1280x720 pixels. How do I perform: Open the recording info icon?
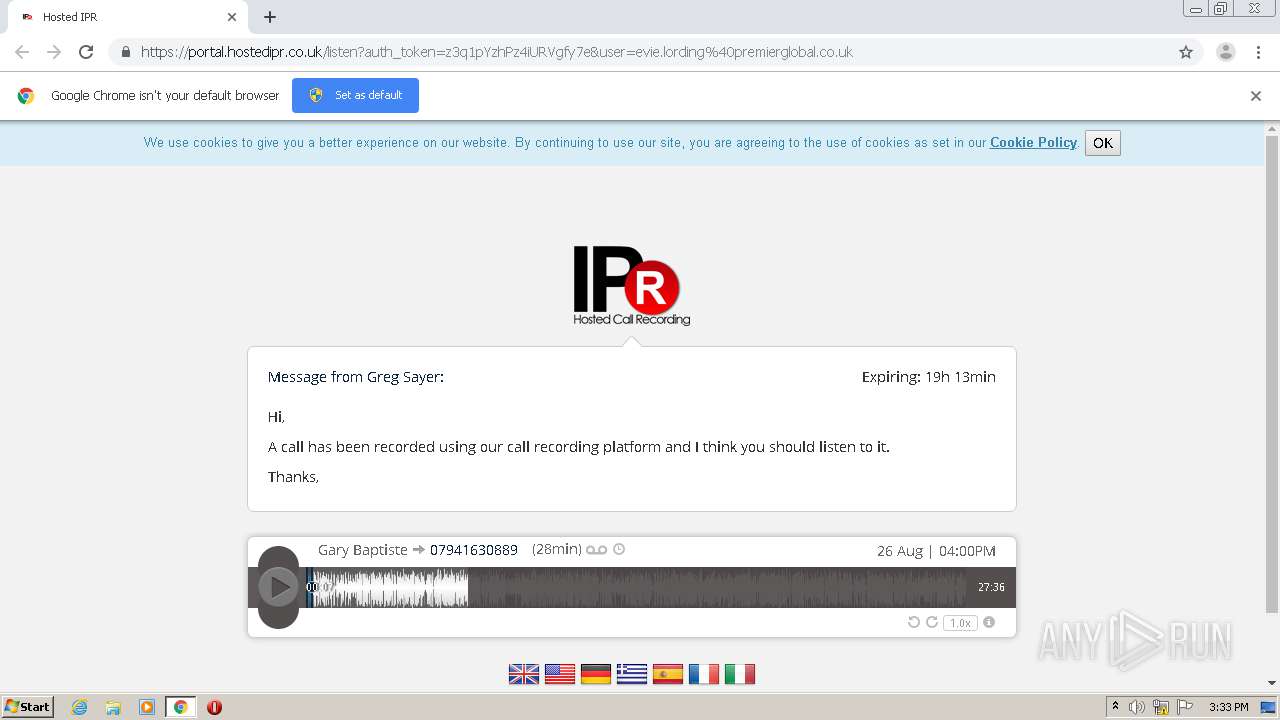[989, 622]
